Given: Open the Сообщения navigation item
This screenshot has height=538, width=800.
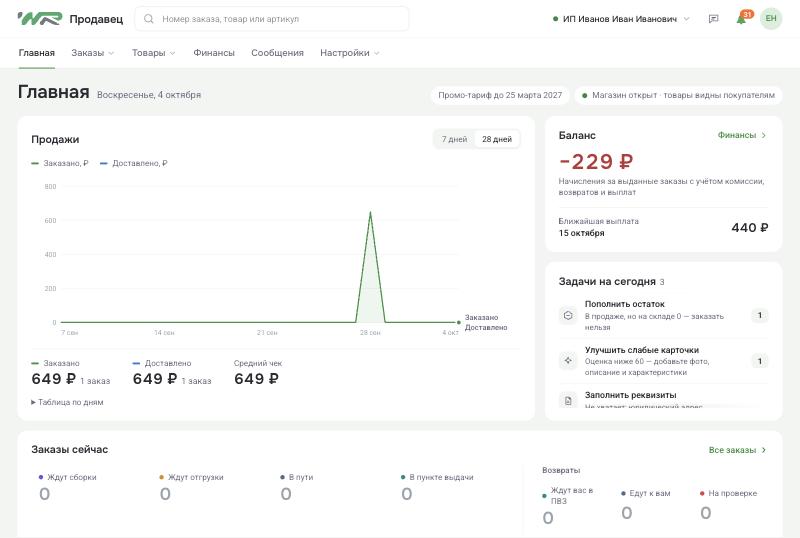Looking at the screenshot, I should coord(277,53).
